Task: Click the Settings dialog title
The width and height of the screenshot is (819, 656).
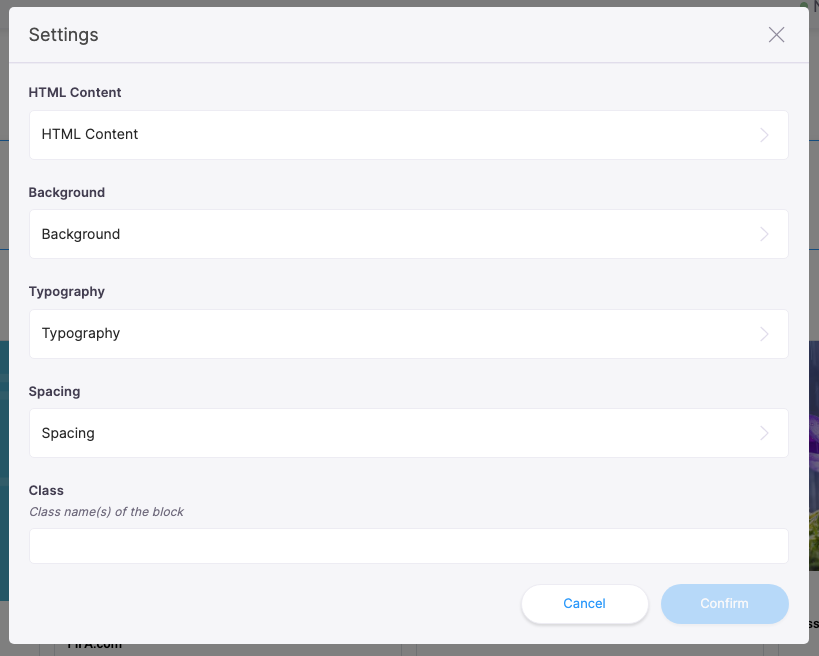Action: (x=63, y=34)
